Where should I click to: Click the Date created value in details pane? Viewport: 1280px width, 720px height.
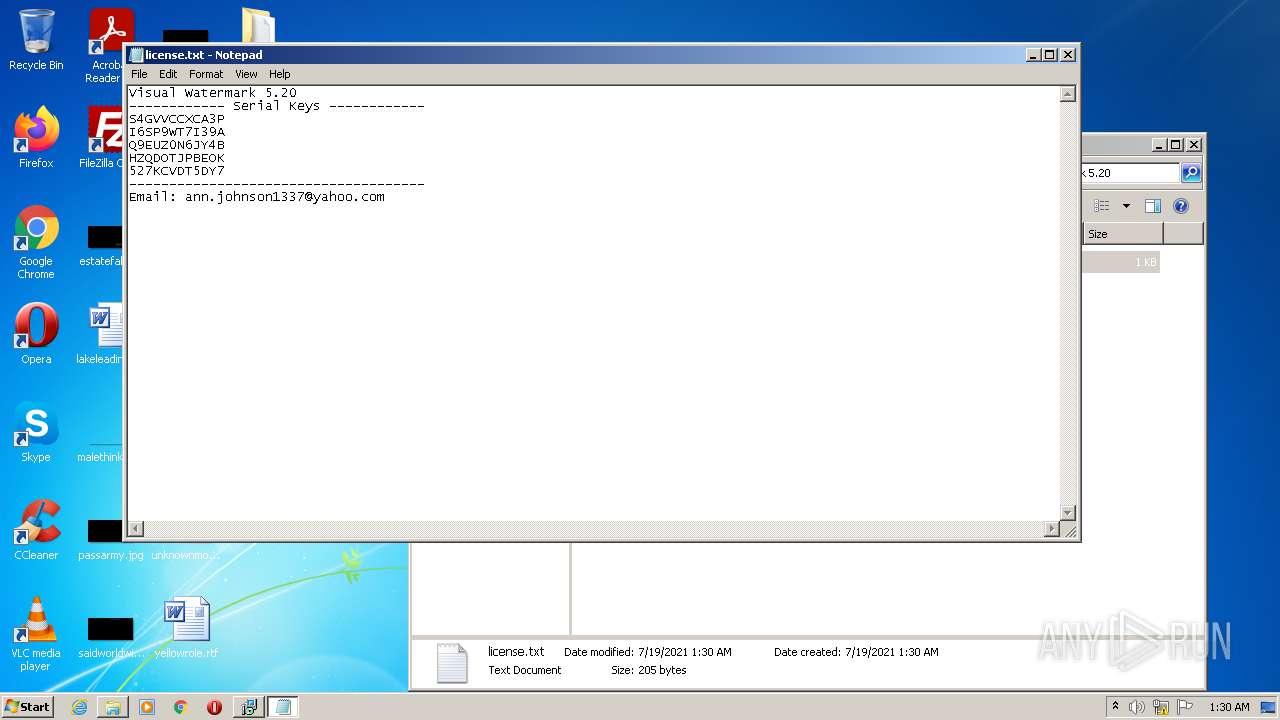pyautogui.click(x=892, y=652)
